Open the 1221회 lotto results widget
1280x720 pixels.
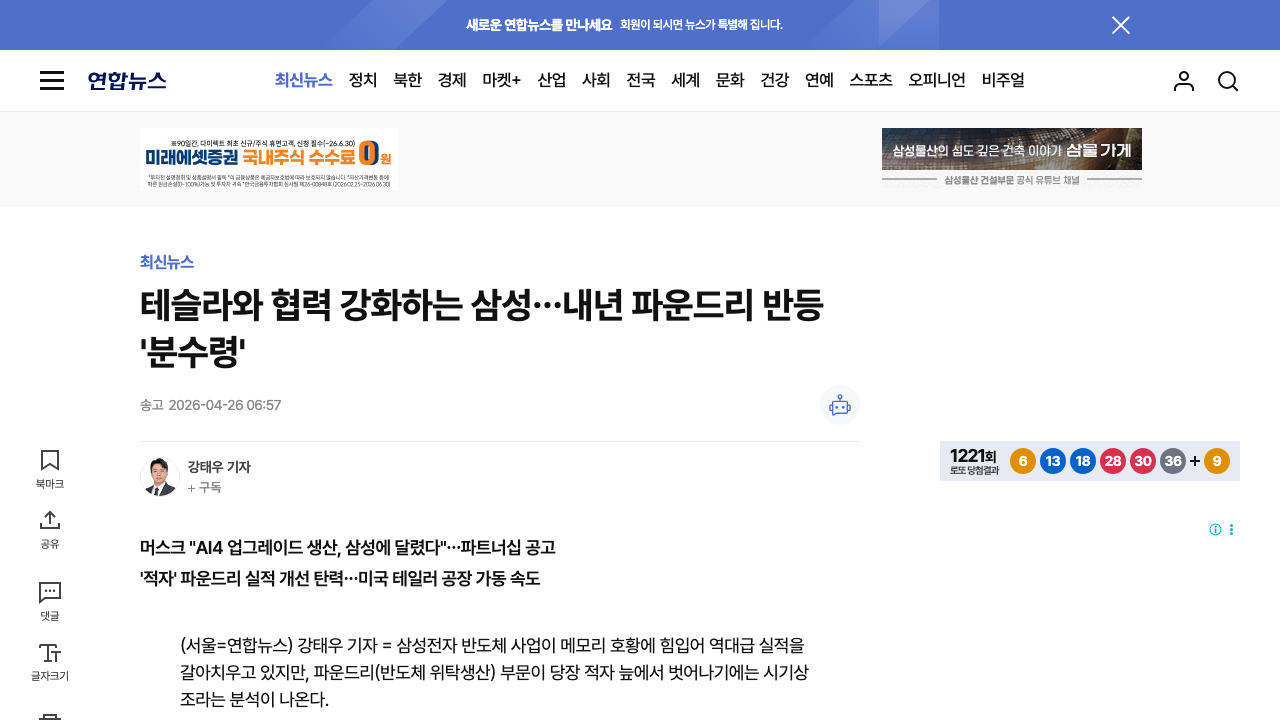(1090, 461)
